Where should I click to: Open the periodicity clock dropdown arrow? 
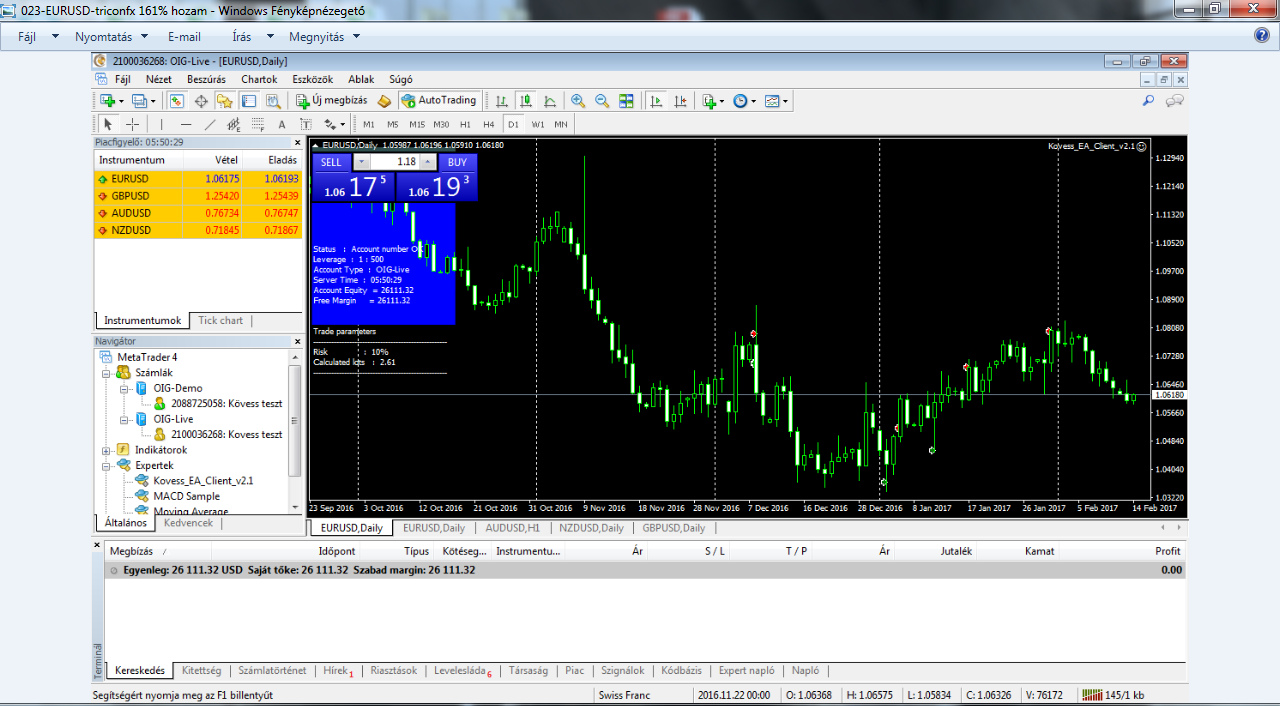[x=753, y=101]
